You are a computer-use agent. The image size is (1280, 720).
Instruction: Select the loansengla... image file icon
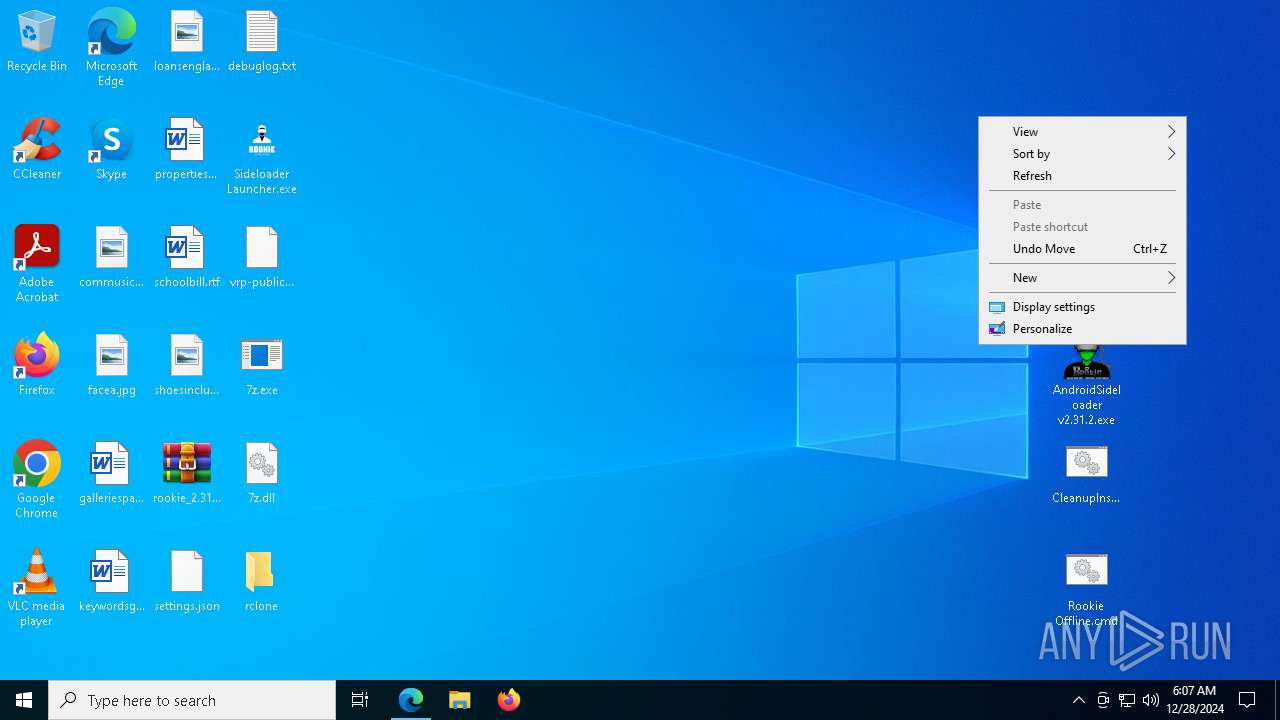[187, 42]
